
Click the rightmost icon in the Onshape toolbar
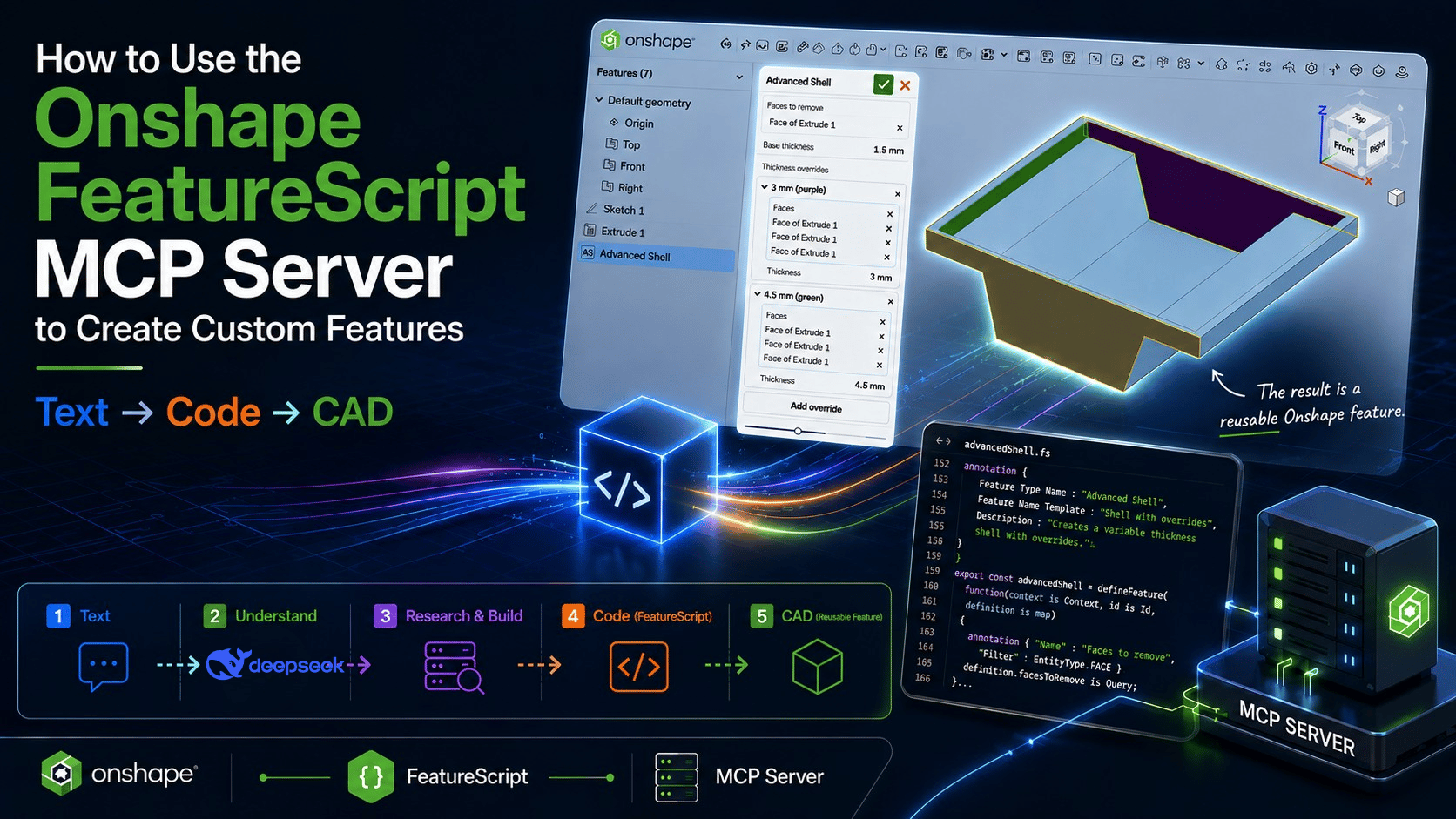click(x=1401, y=72)
